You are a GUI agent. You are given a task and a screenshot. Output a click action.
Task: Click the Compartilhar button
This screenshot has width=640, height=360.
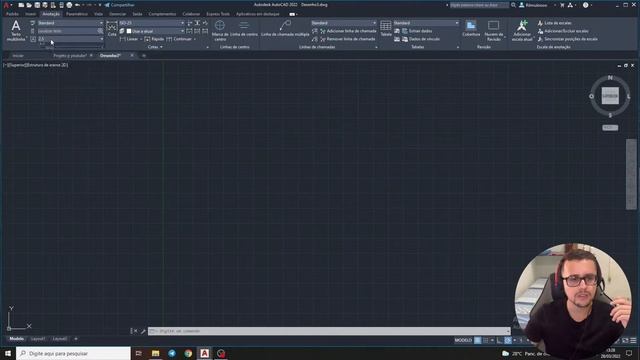(120, 5)
